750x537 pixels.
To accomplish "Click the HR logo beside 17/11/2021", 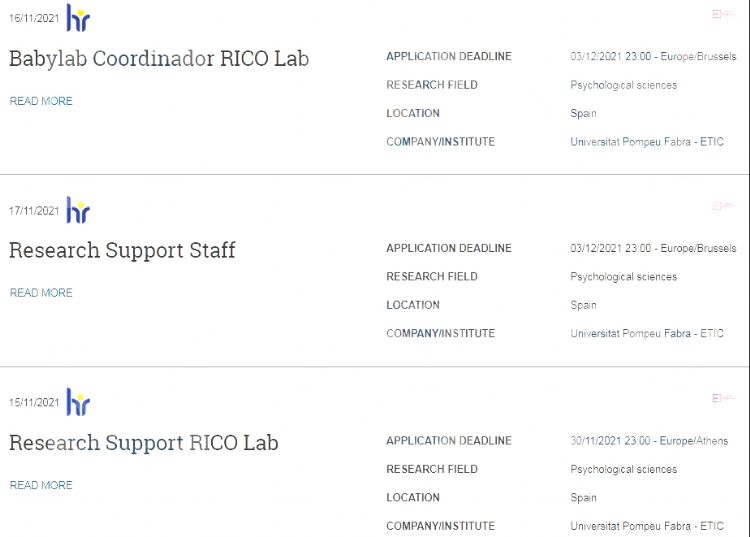I will pos(78,210).
